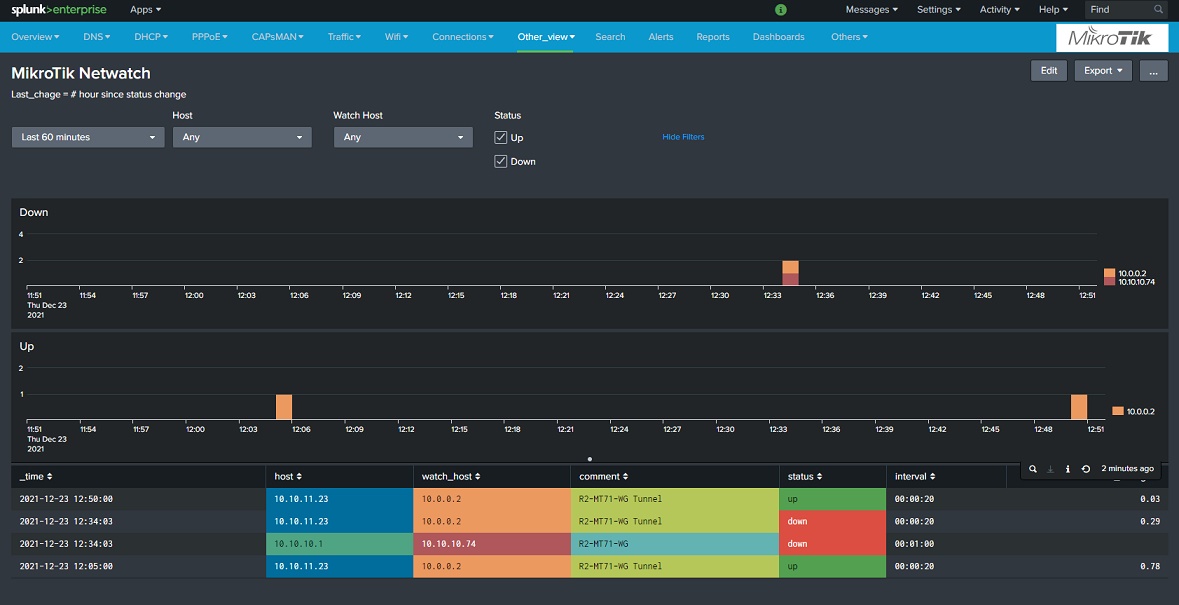Sort table by _time column
The height and width of the screenshot is (605, 1179).
tap(36, 476)
